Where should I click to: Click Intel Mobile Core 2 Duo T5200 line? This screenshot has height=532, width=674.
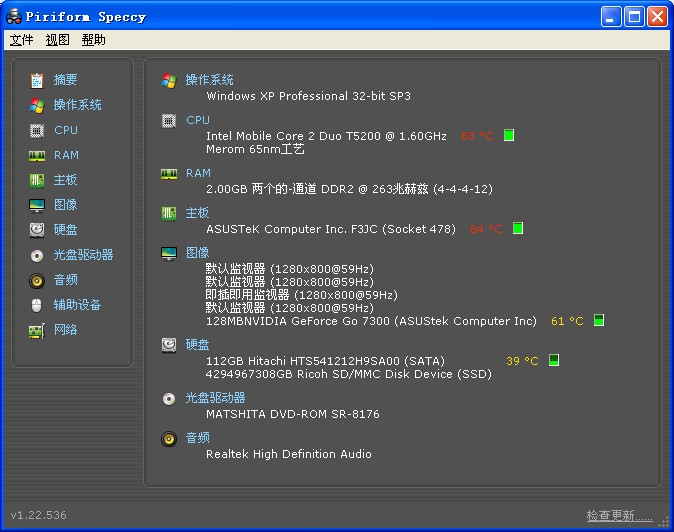coord(326,136)
